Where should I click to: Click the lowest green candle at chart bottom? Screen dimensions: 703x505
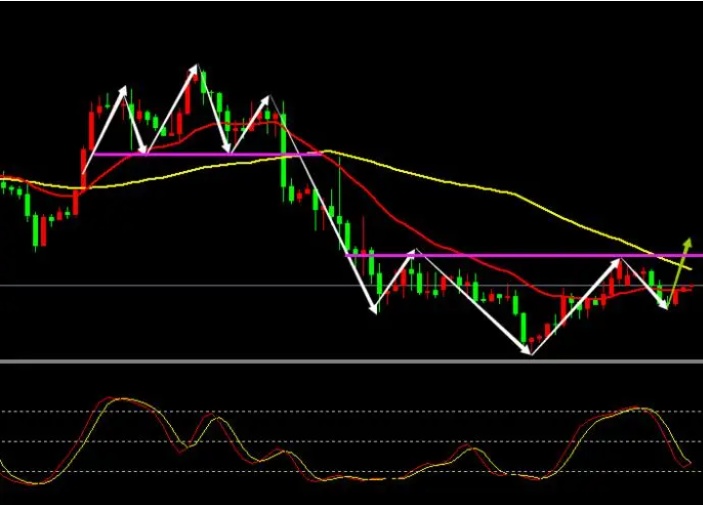coord(523,327)
